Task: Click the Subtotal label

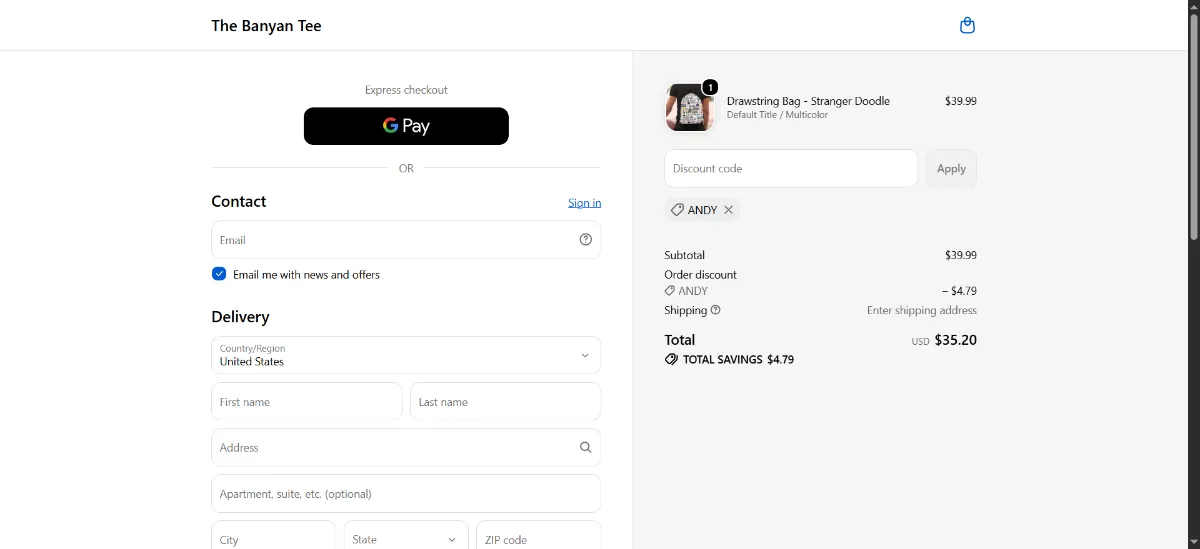Action: (685, 255)
